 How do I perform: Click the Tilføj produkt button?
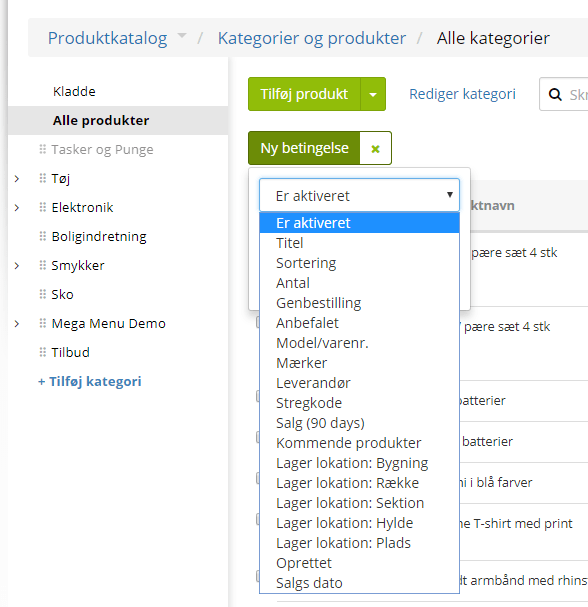(304, 94)
